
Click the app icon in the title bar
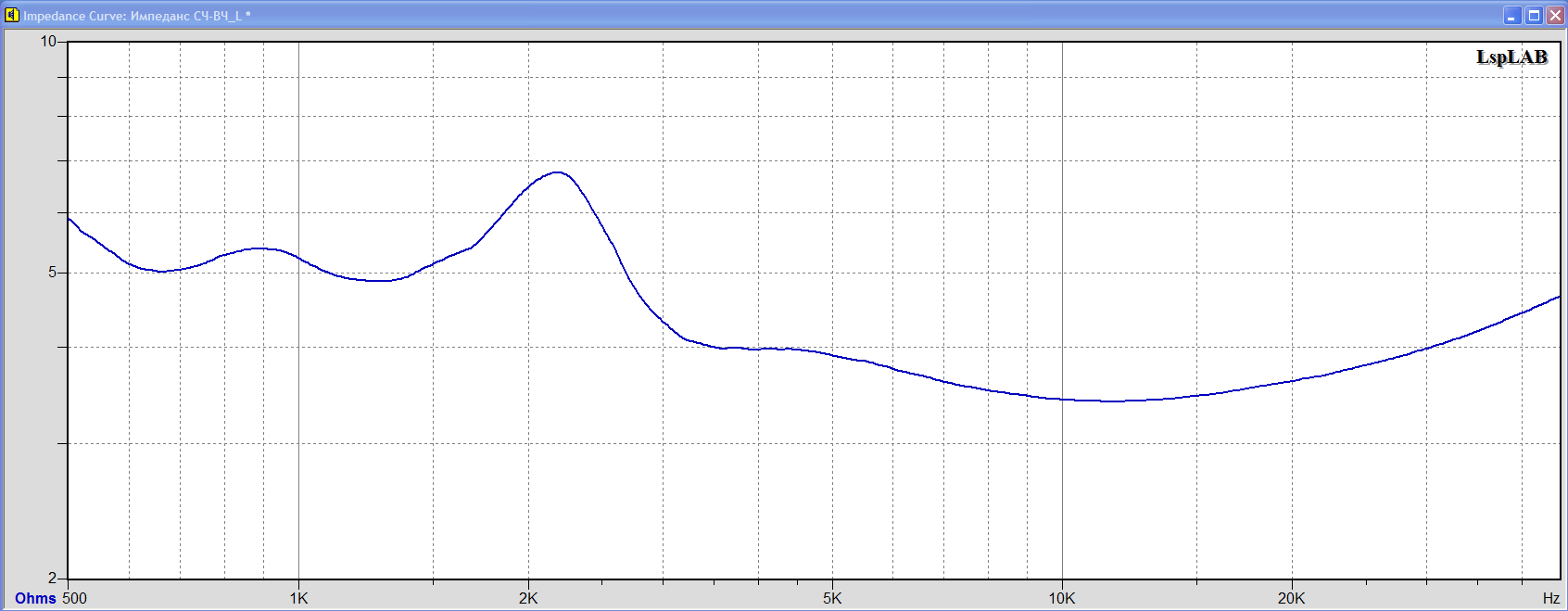tap(12, 15)
